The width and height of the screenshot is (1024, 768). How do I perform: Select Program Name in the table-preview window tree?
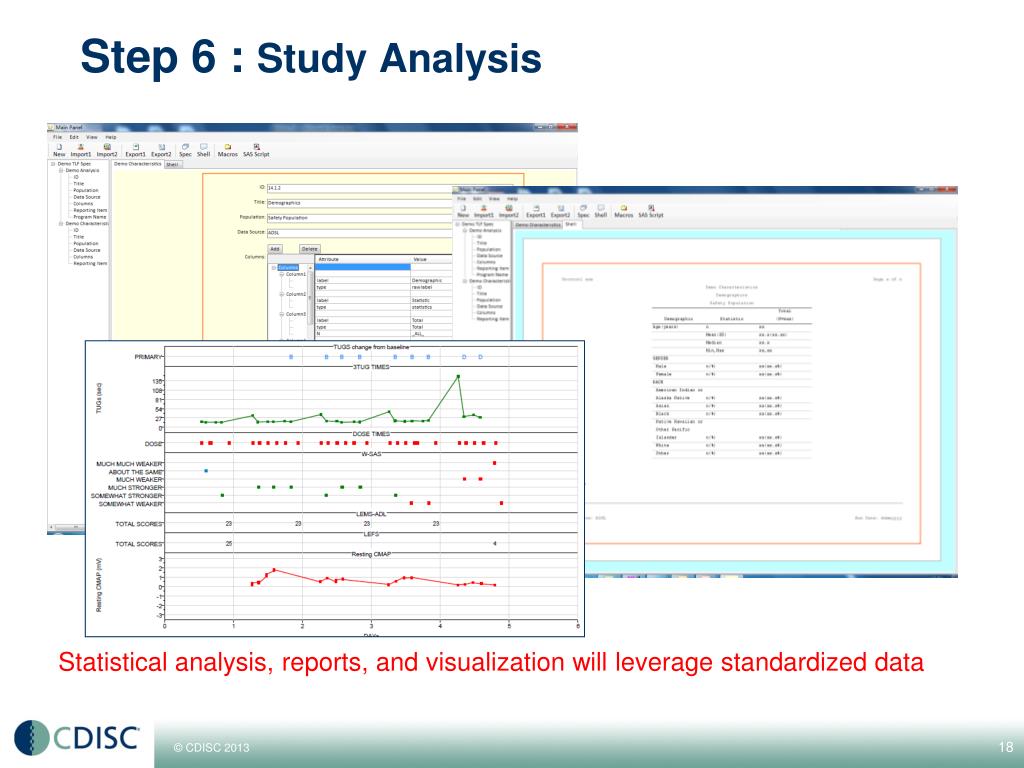coord(492,275)
